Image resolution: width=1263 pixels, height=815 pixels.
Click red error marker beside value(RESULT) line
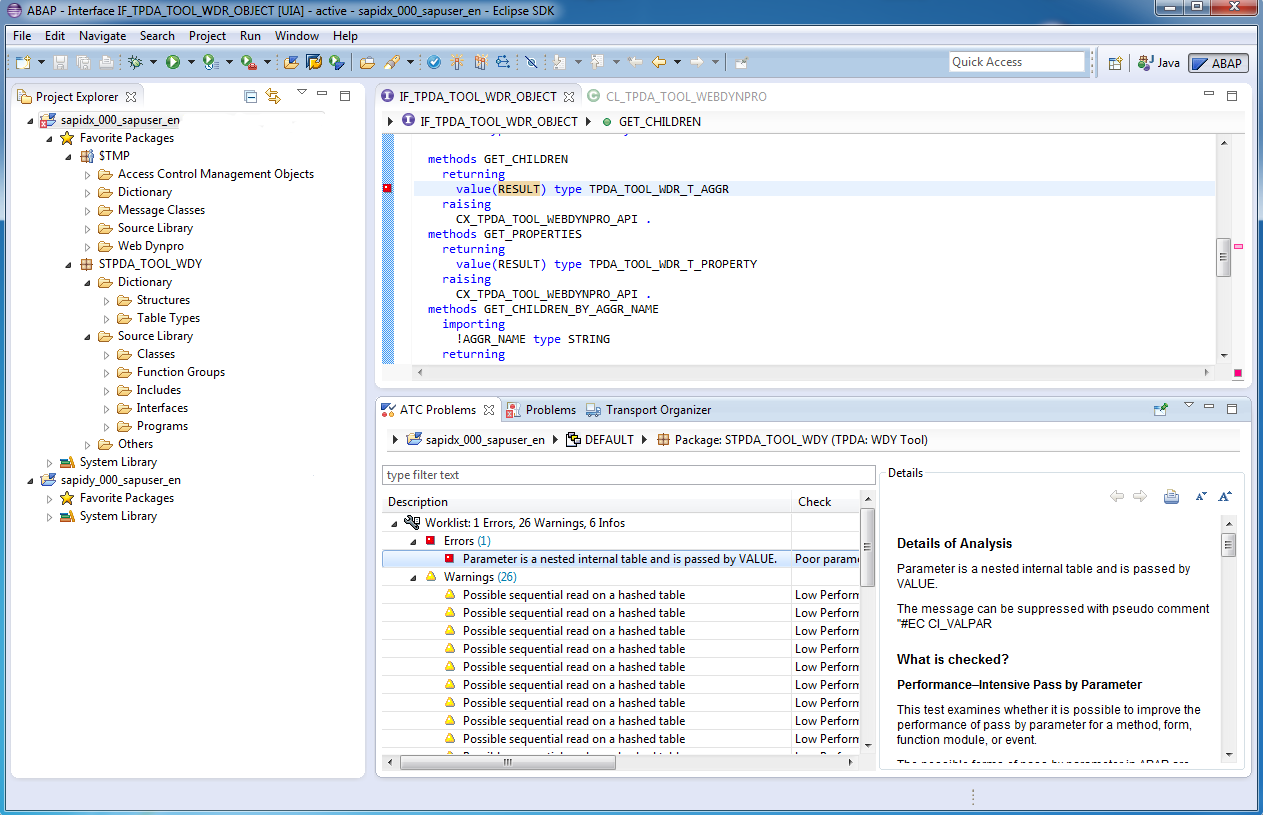point(387,188)
